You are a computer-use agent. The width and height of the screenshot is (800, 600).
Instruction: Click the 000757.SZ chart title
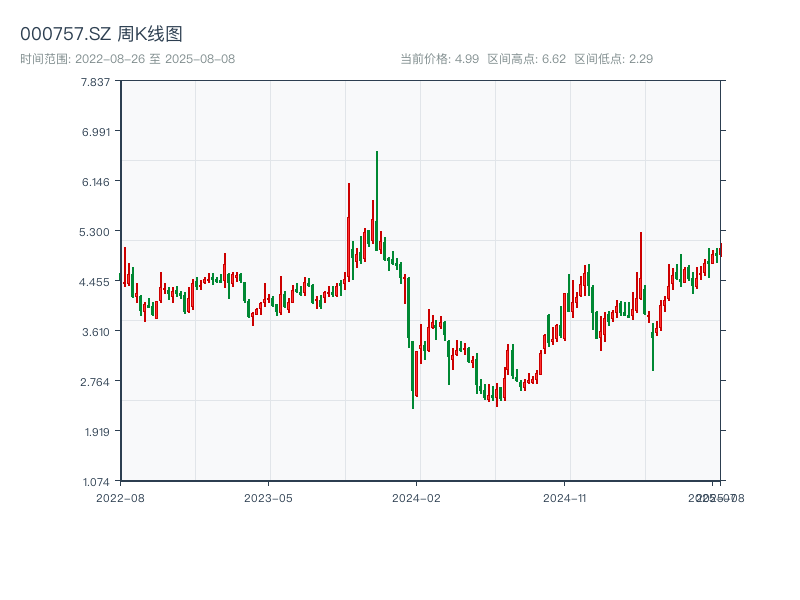tap(102, 35)
